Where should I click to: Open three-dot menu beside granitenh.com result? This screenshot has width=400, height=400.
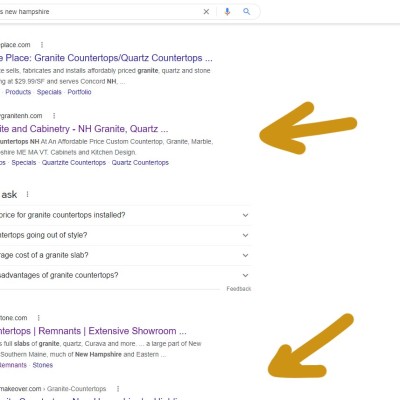tap(54, 116)
